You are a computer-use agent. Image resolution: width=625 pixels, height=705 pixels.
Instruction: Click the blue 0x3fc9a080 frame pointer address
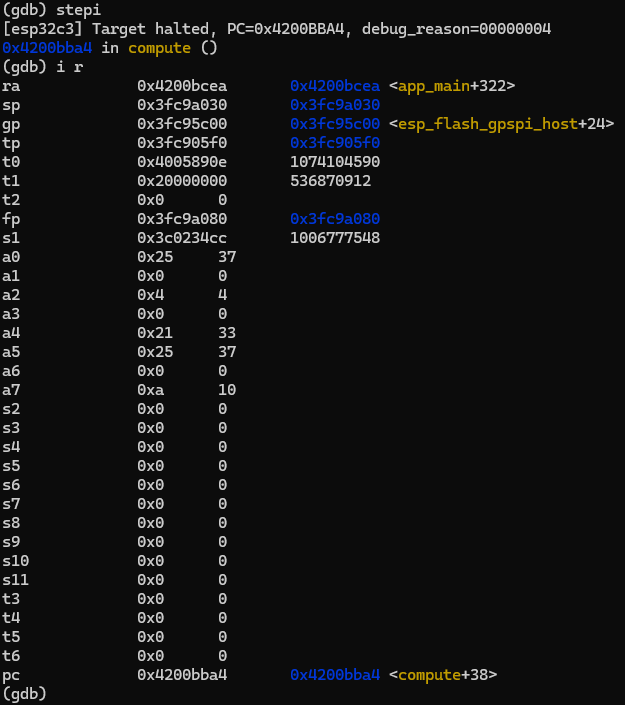[x=334, y=219]
